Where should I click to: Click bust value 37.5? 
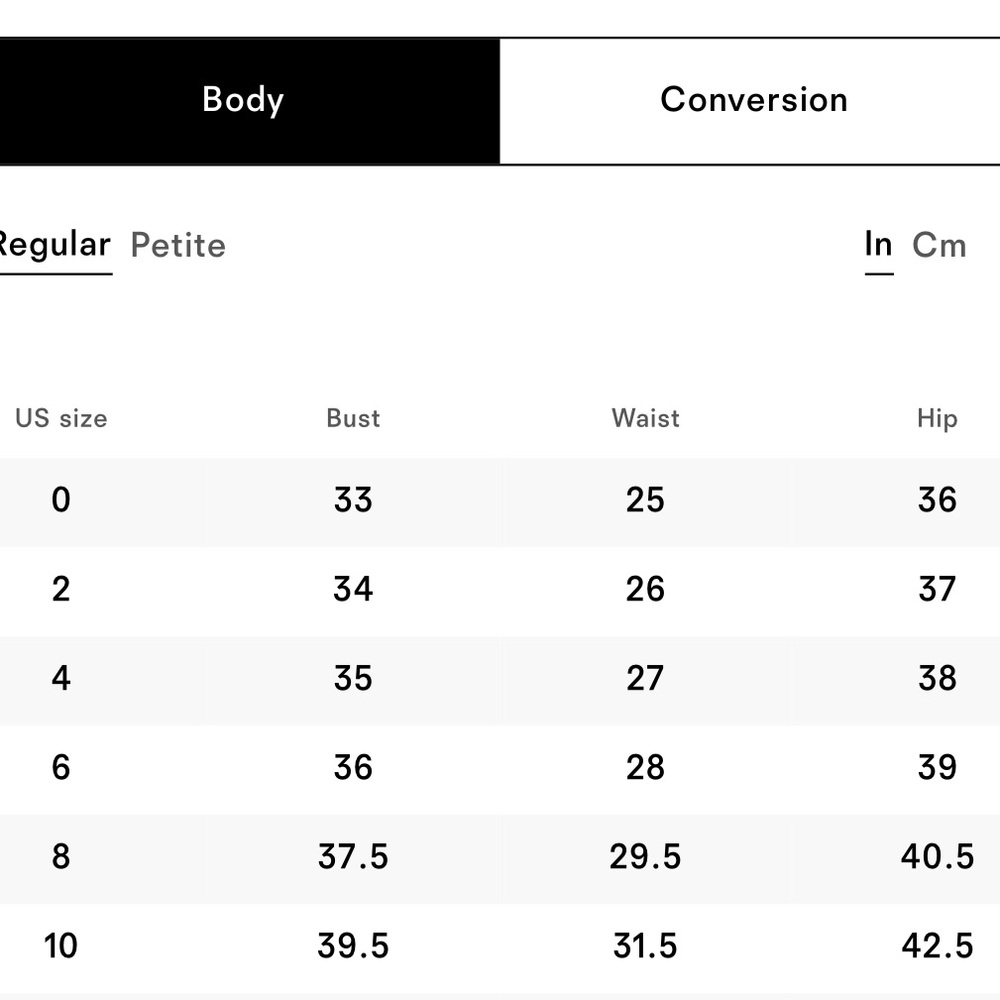click(353, 857)
